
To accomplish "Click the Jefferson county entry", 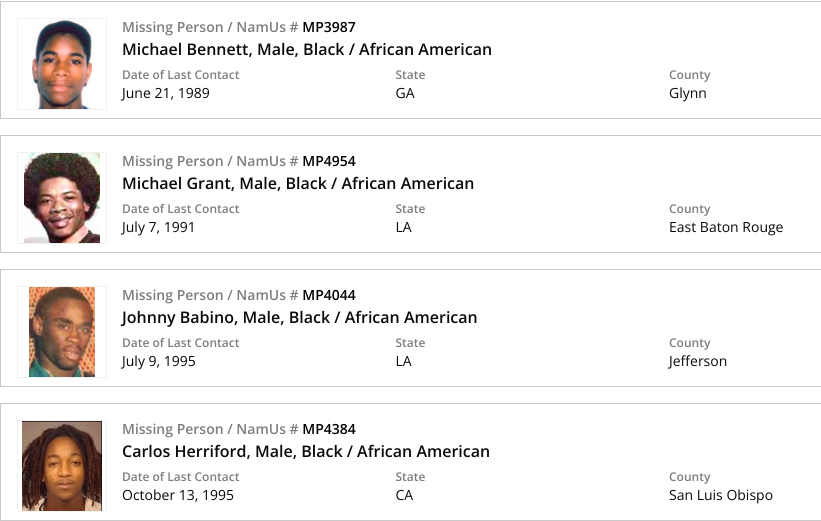I will (x=698, y=361).
